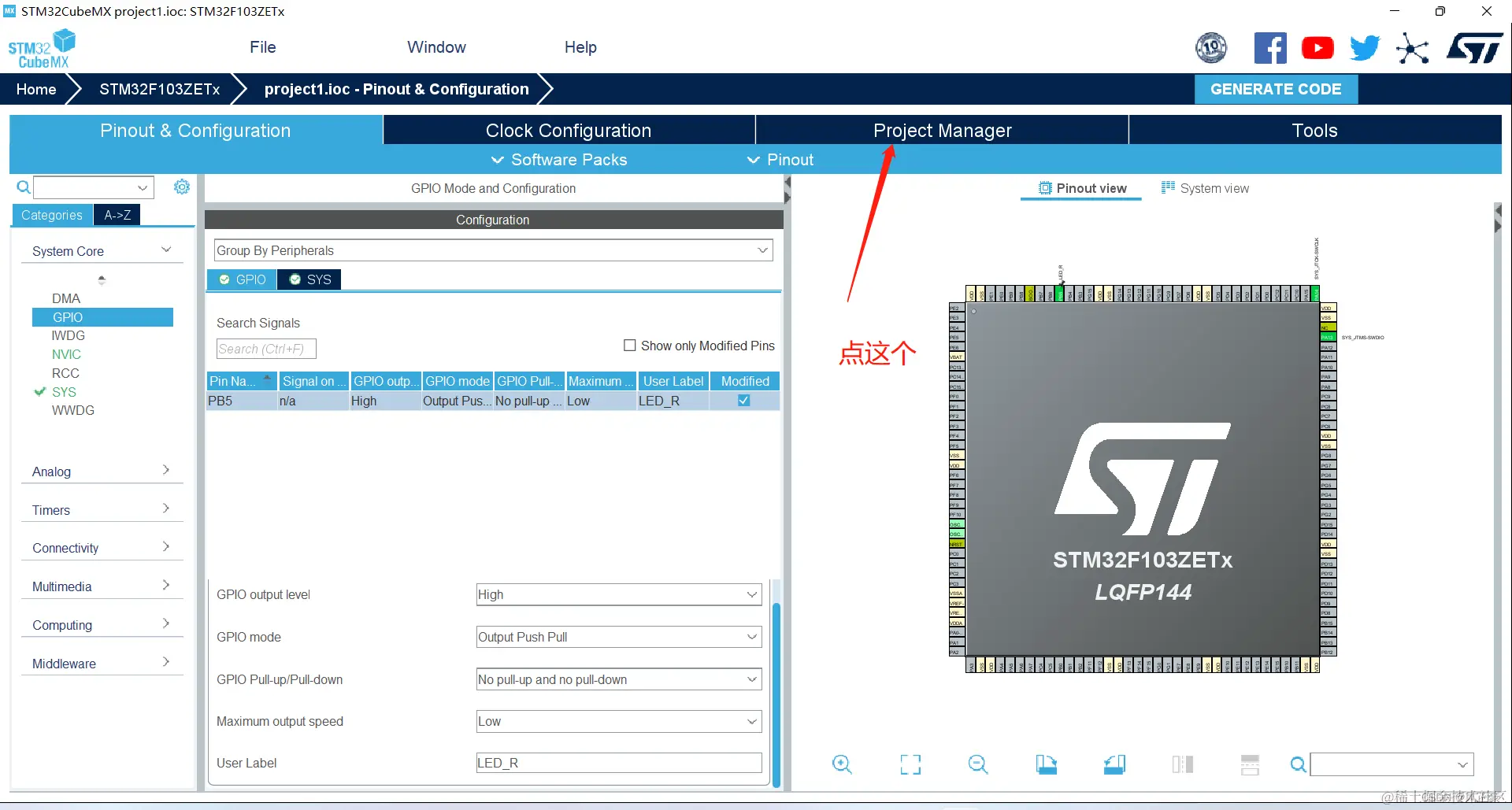Click the STM32CubeMX logo
Screen dimensions: 1512x810
[x=42, y=49]
